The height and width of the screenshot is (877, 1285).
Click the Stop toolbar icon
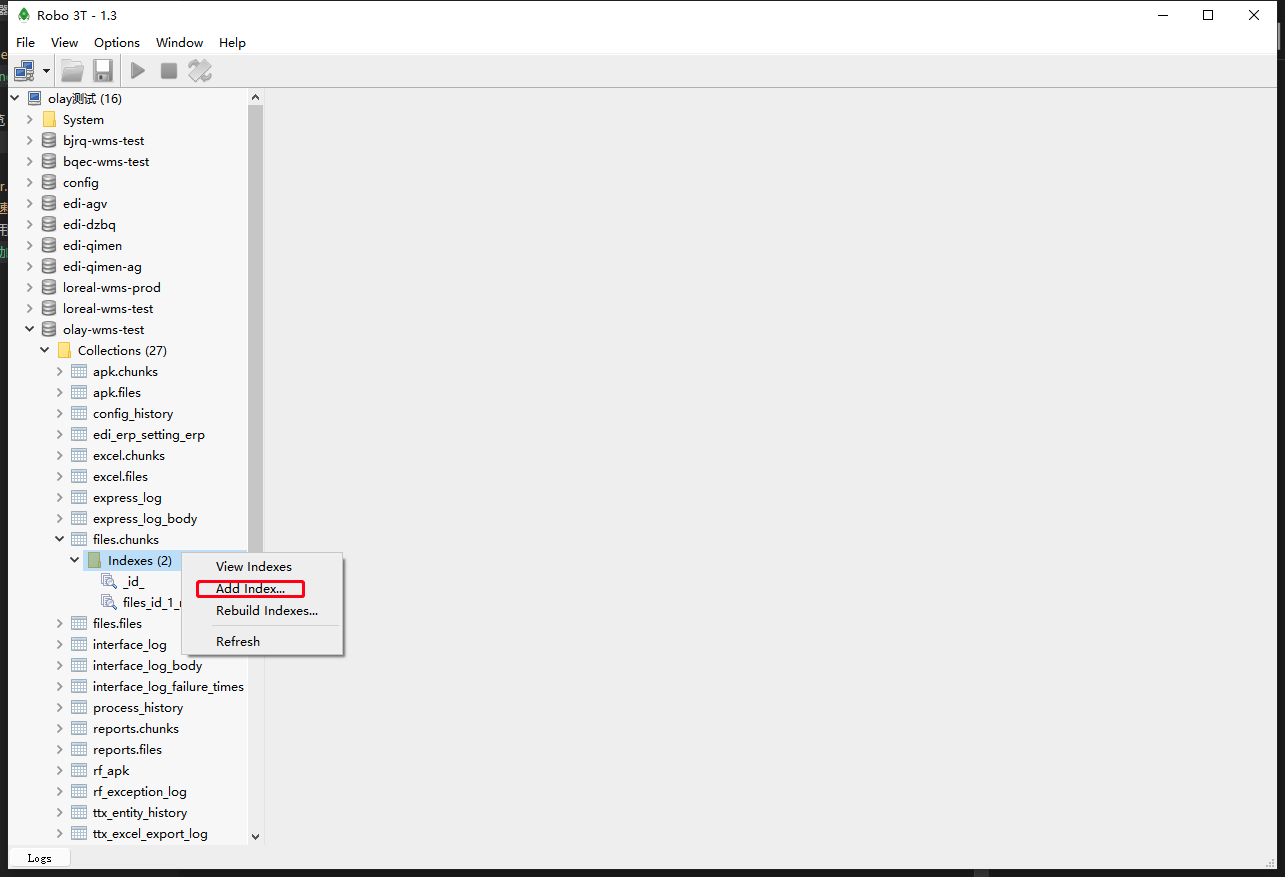tap(169, 71)
